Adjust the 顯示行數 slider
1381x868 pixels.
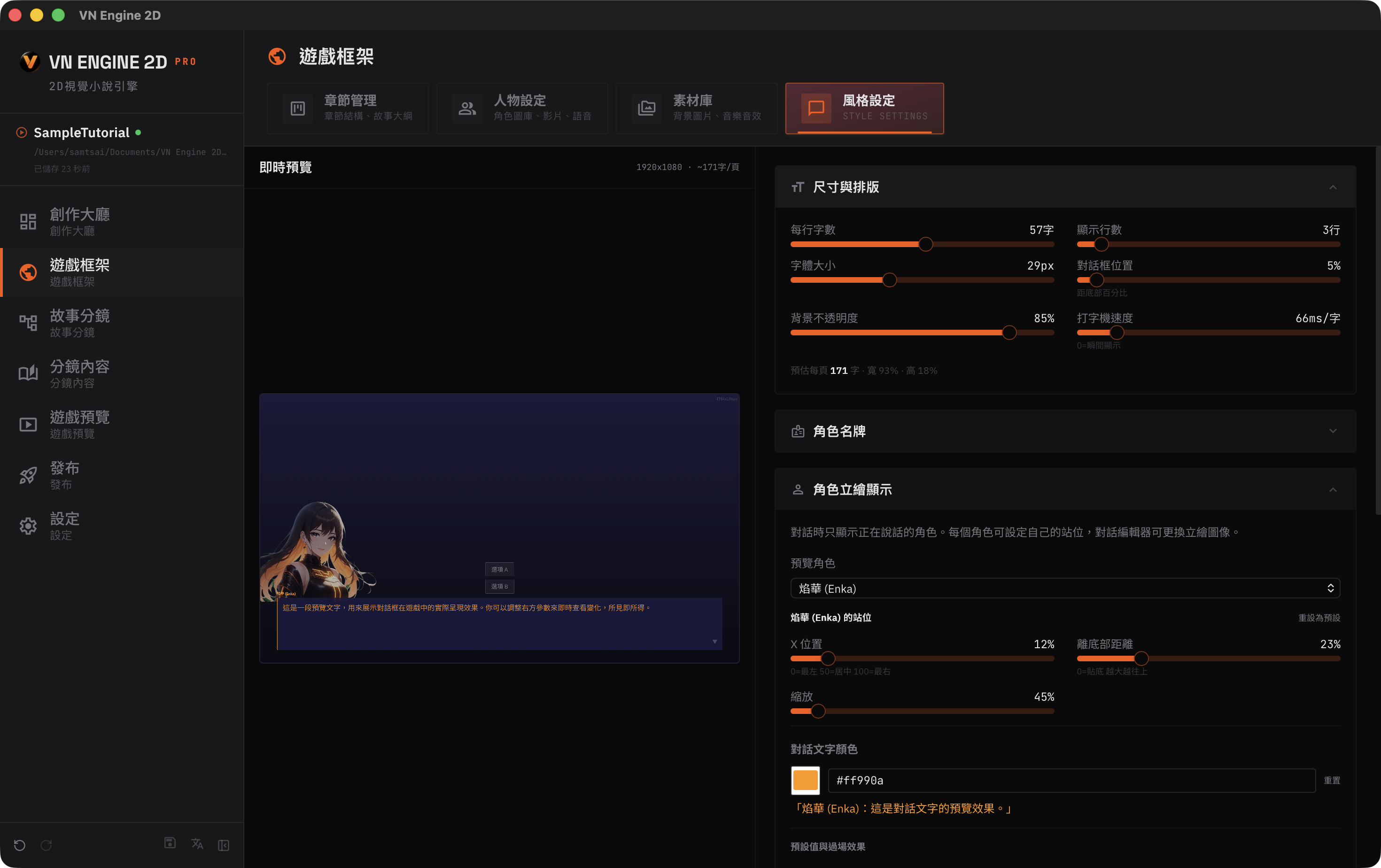click(1208, 244)
